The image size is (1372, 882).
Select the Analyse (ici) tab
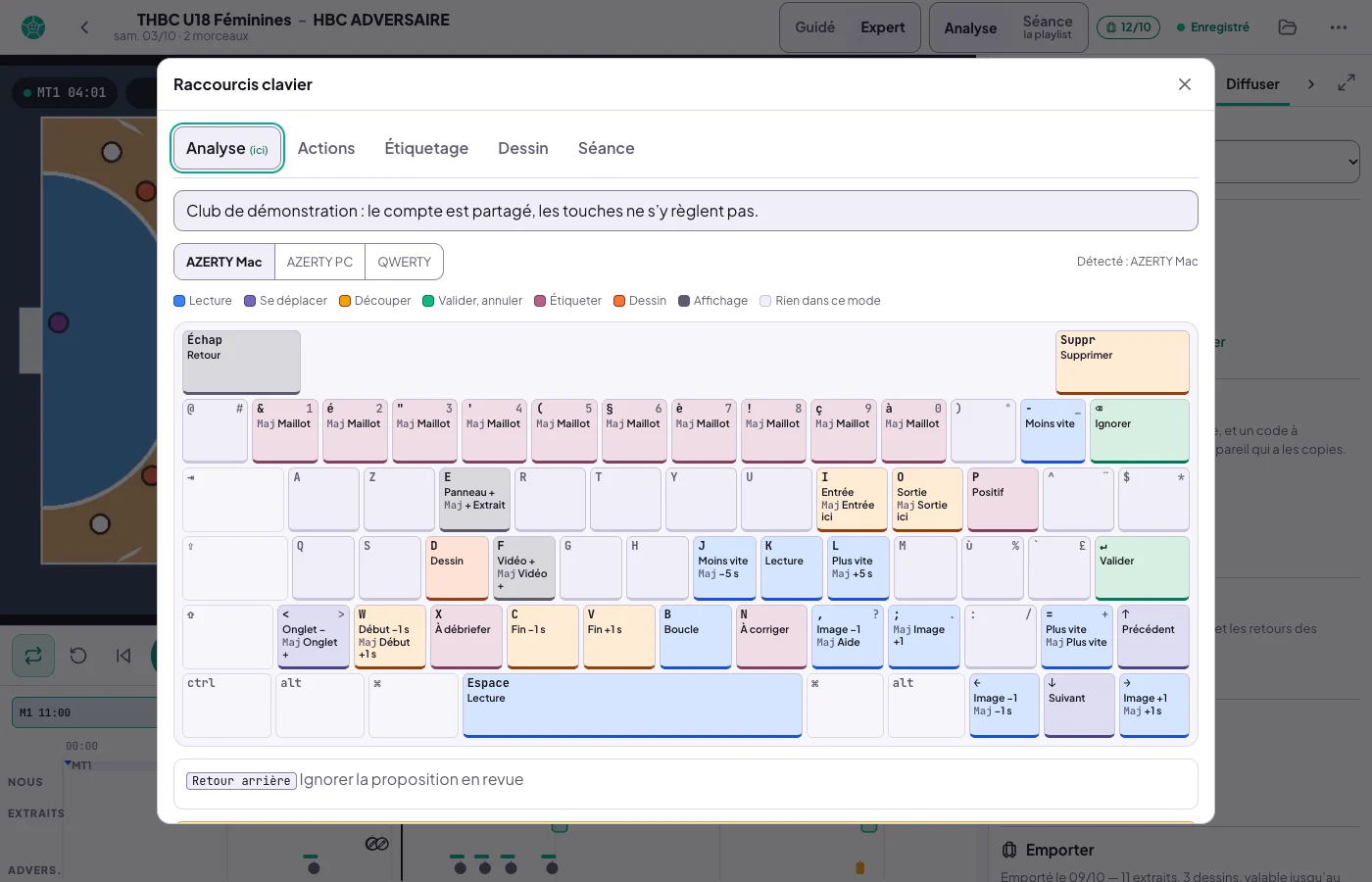click(x=227, y=148)
